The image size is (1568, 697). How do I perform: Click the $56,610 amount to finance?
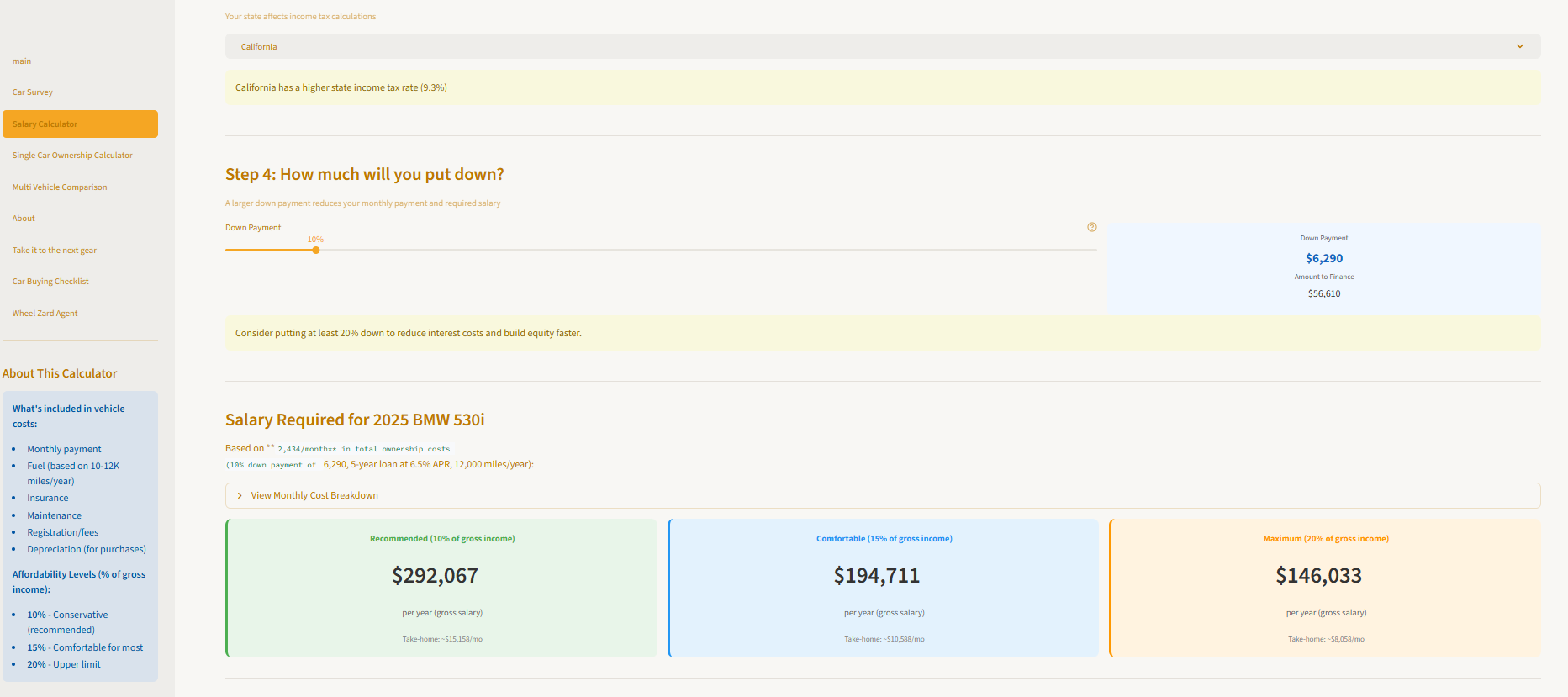click(x=1324, y=293)
